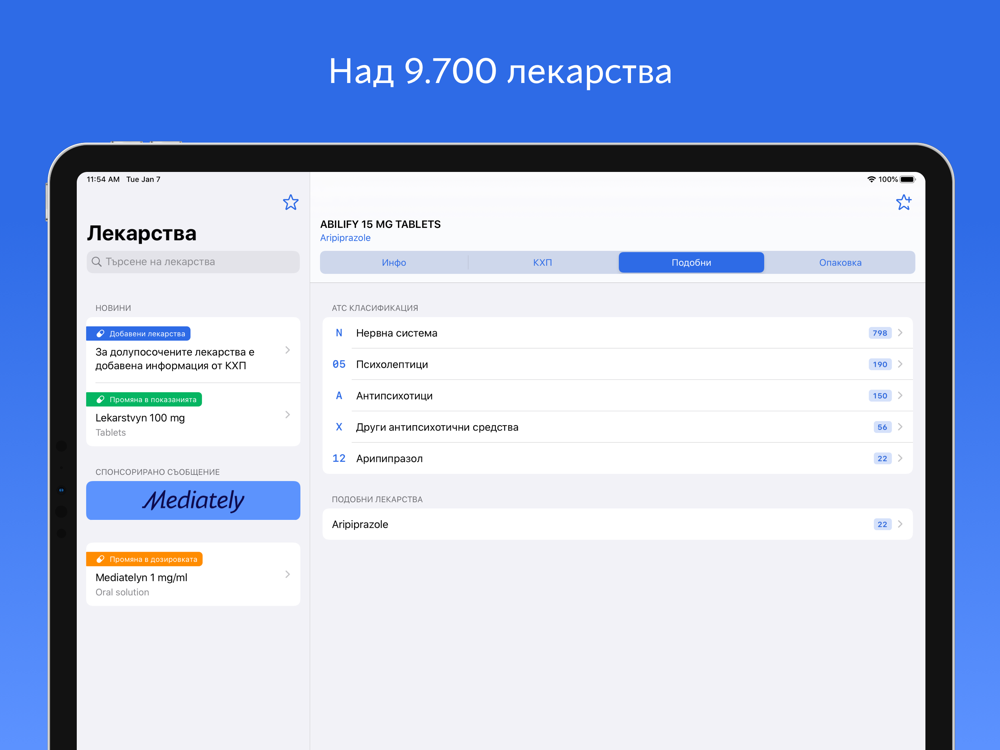Click Добавени лекарства blue tag
This screenshot has width=1000, height=750.
coord(138,334)
